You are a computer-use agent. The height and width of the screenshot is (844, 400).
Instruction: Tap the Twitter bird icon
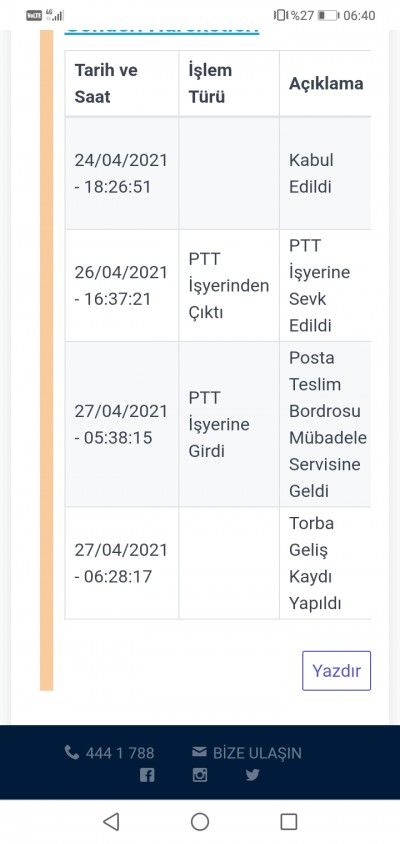click(x=252, y=775)
